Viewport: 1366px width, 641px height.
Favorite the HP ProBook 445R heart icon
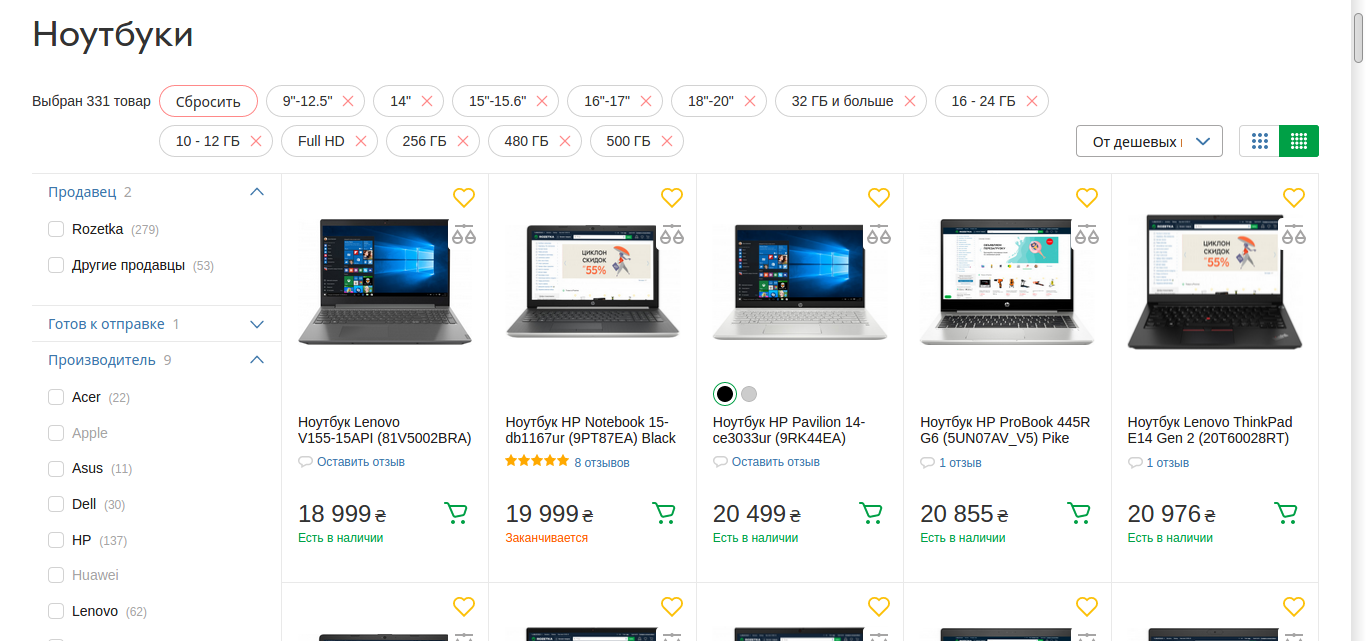1086,197
